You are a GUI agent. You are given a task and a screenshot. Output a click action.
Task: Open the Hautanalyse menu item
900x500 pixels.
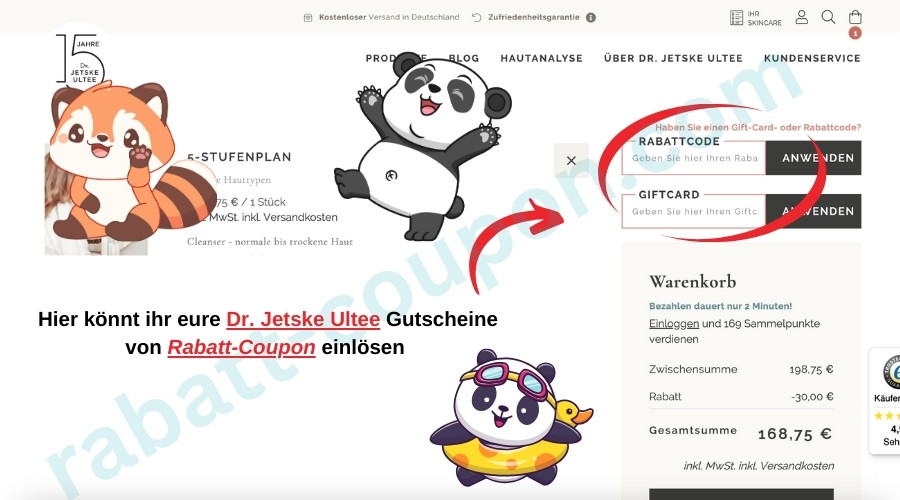point(541,58)
